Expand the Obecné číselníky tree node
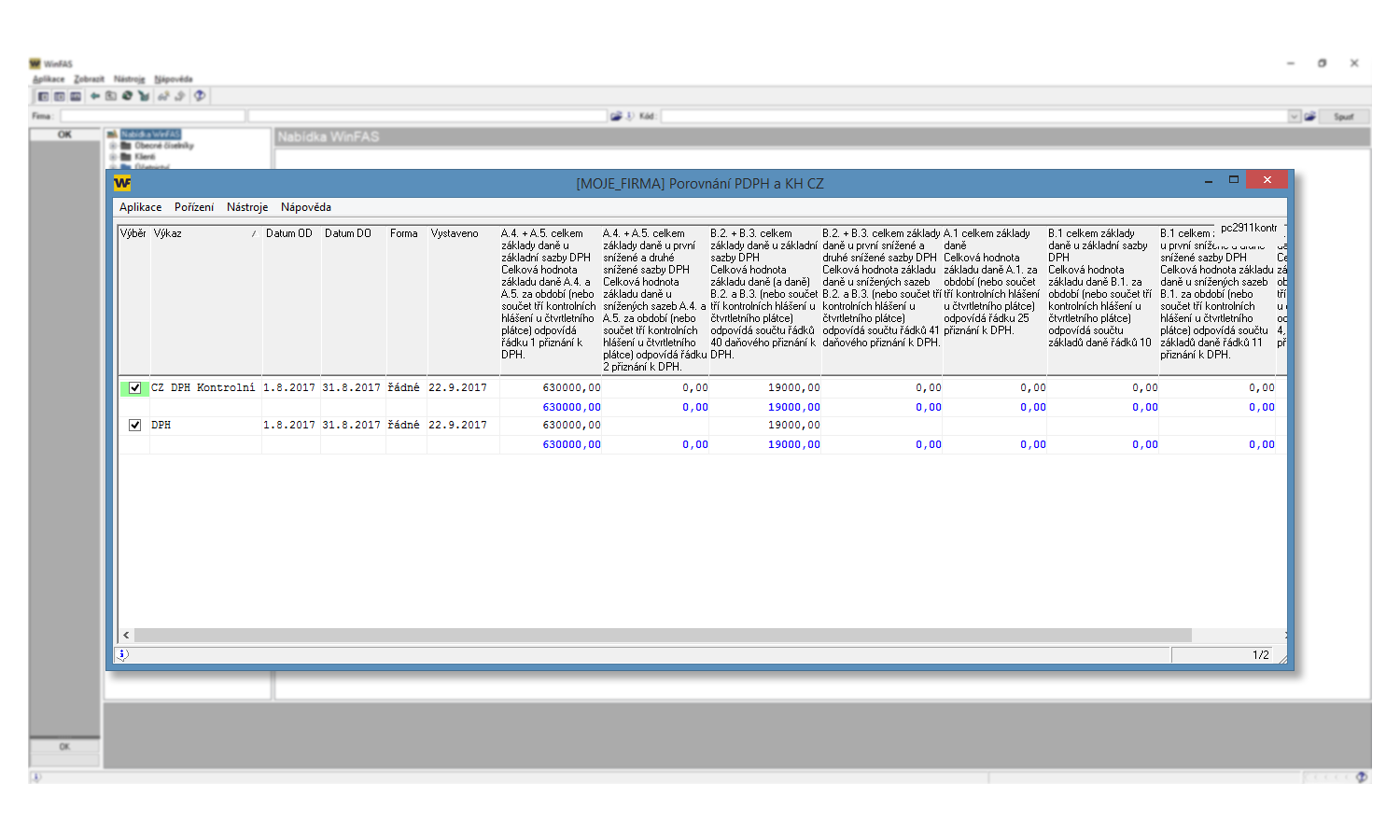The width and height of the screenshot is (1400, 840). point(113,146)
